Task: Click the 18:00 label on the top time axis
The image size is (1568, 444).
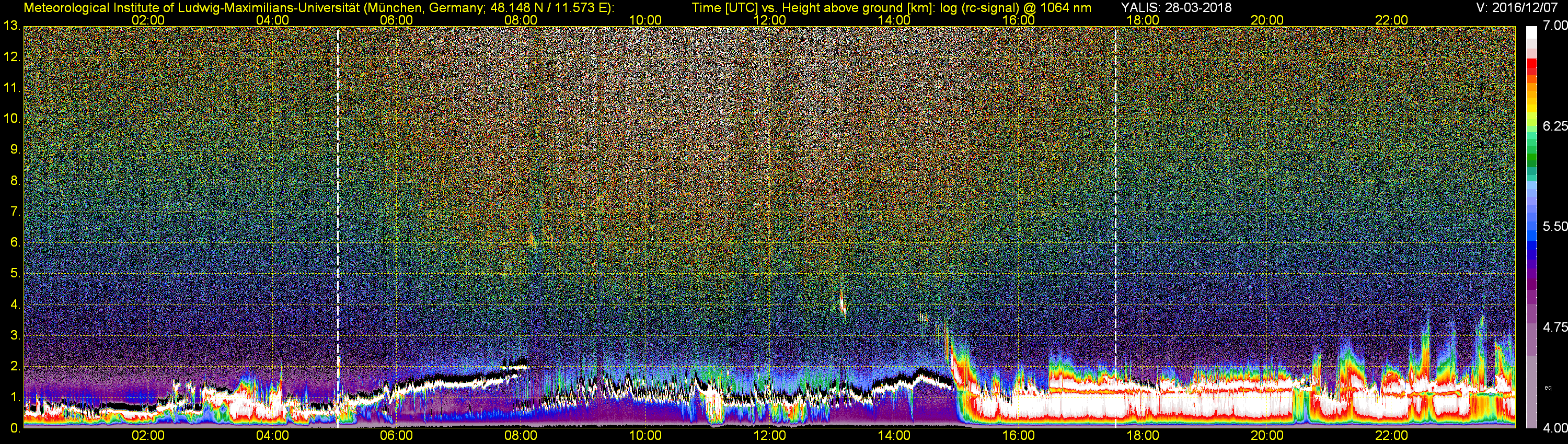Action: 1143,20
